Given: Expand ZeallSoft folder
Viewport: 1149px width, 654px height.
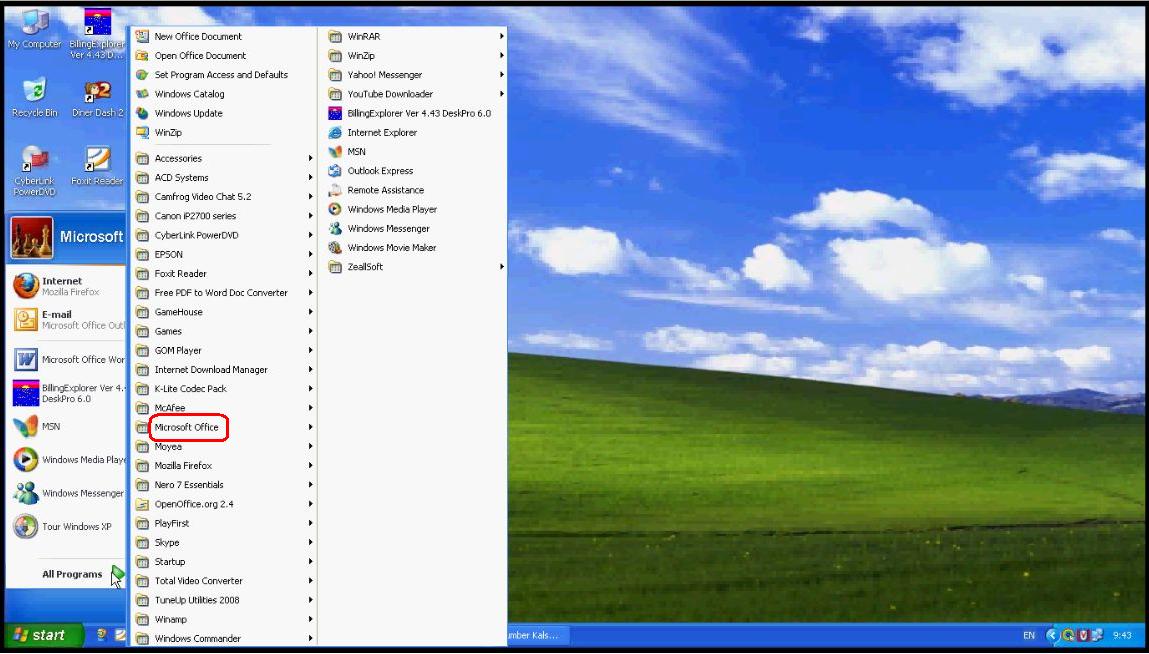Looking at the screenshot, I should coord(415,267).
